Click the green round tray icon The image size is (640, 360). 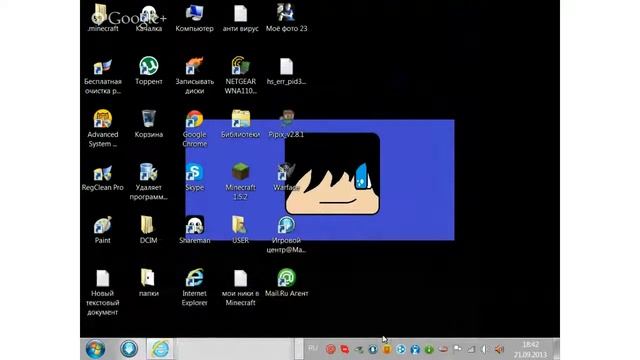click(x=429, y=349)
